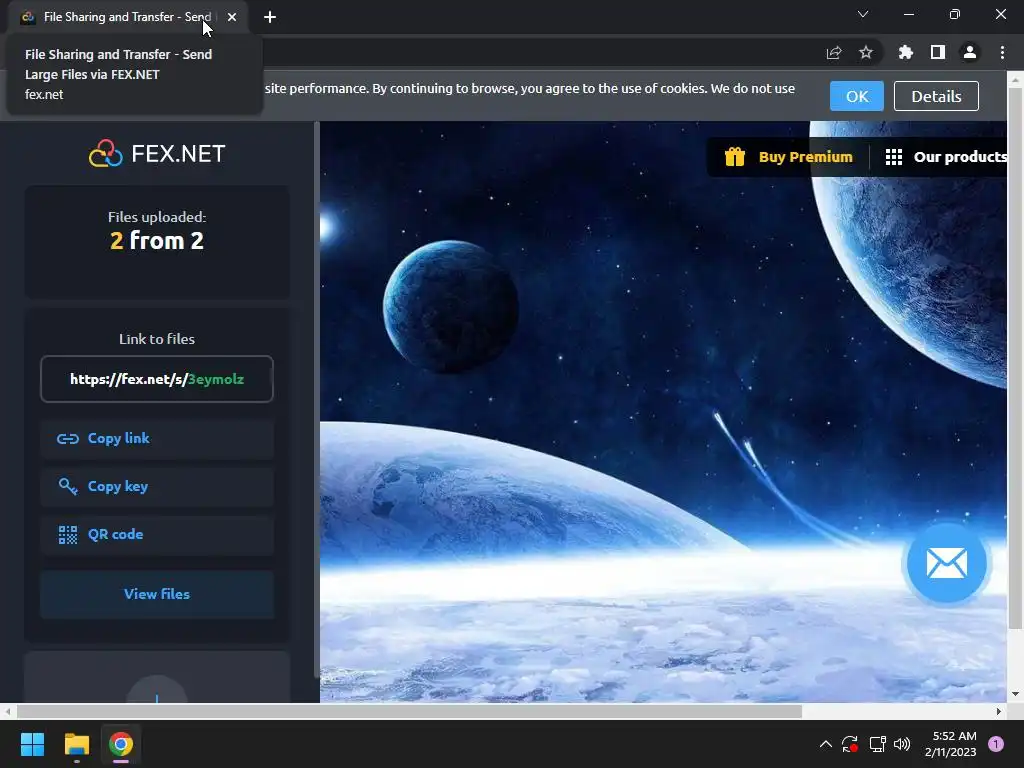Open clock showing 5:52 AM
The width and height of the screenshot is (1024, 768).
pos(951,744)
